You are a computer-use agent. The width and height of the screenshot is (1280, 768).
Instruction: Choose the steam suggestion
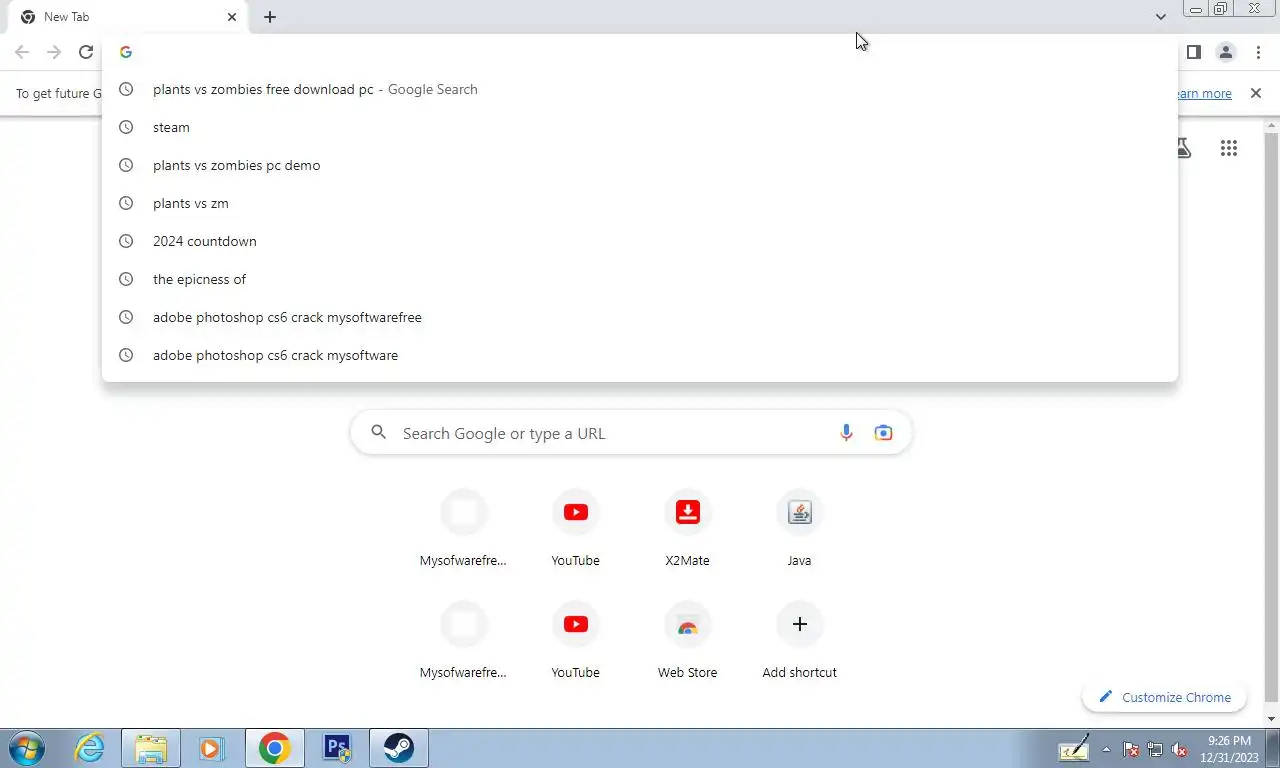[x=640, y=127]
